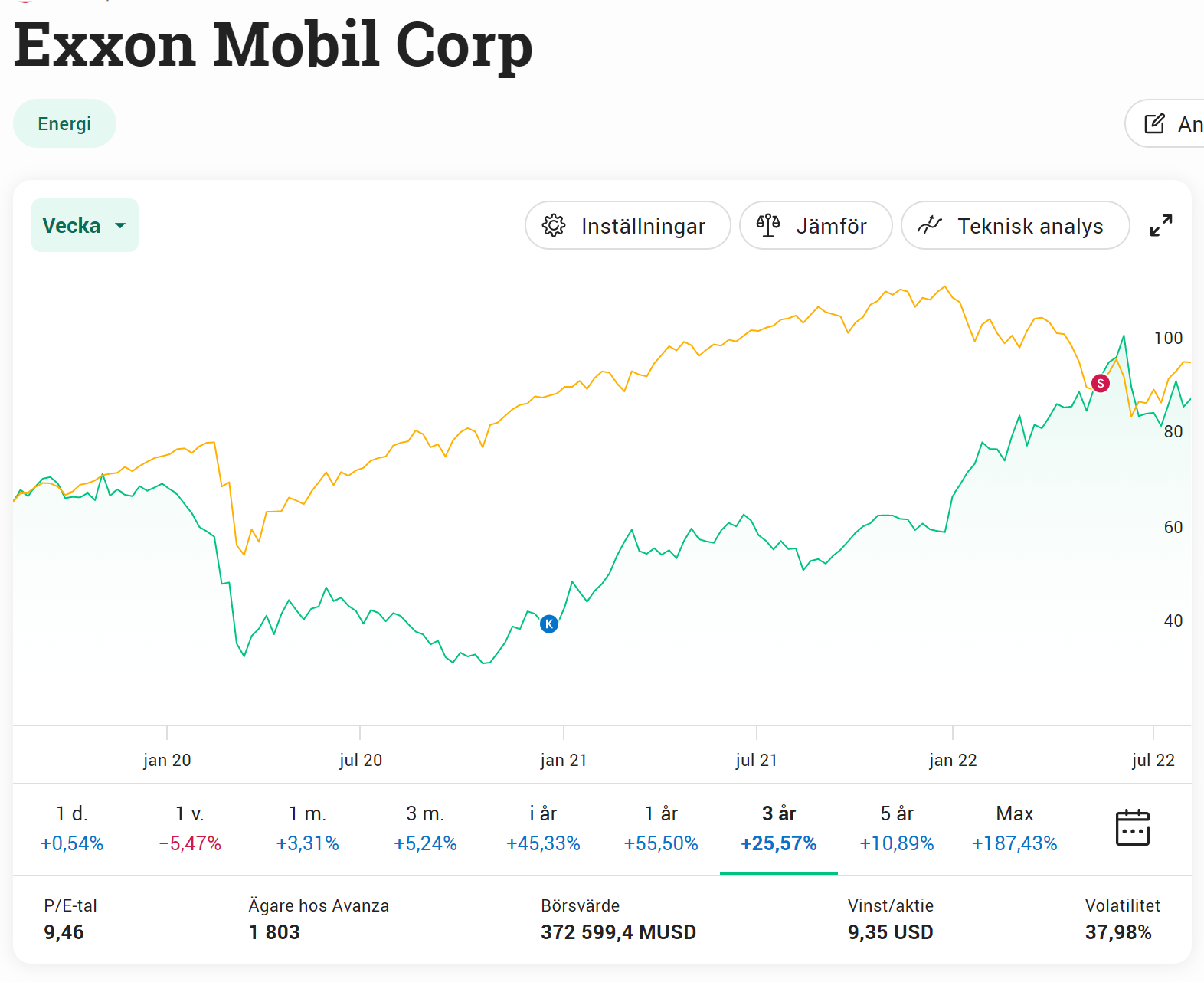Image resolution: width=1204 pixels, height=982 pixels.
Task: Switch to the 1 m. period
Action: [x=307, y=828]
